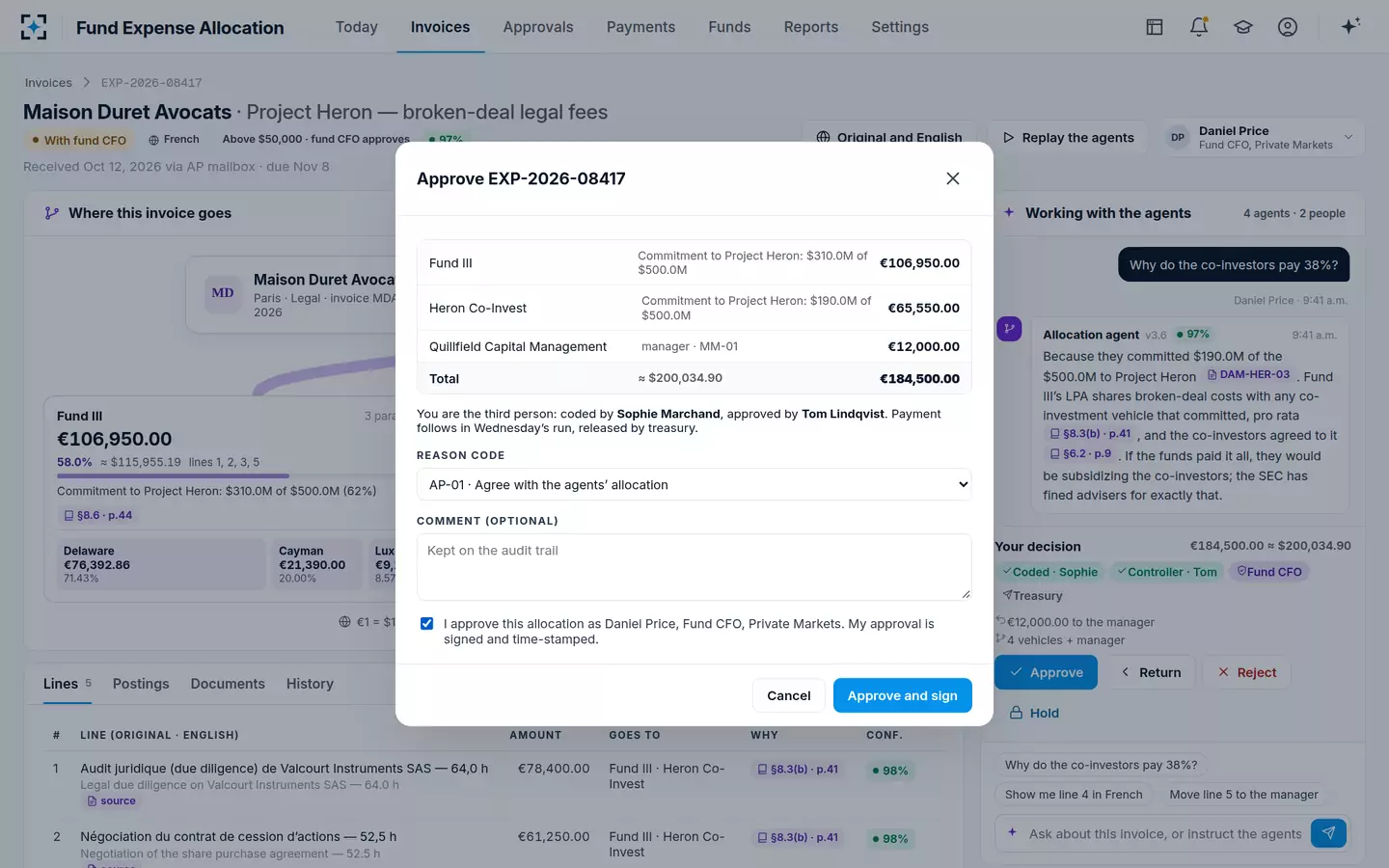This screenshot has width=1389, height=868.
Task: Click the Ask about this invoice input
Action: tap(1164, 833)
